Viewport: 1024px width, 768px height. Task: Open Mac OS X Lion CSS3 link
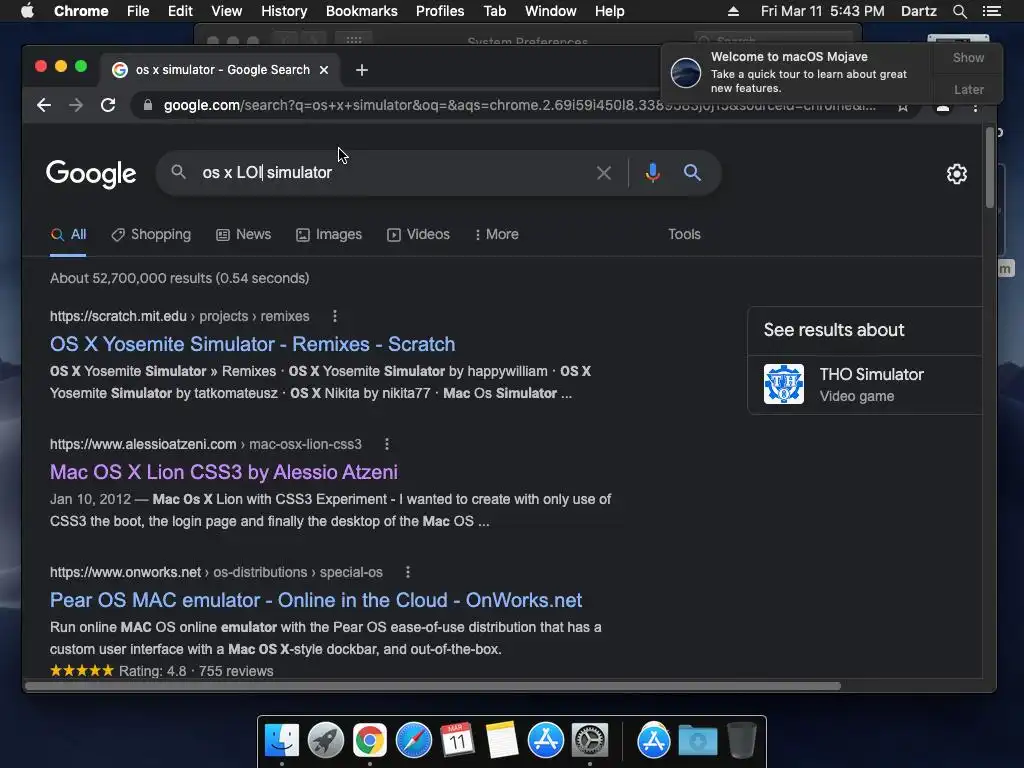(x=224, y=472)
